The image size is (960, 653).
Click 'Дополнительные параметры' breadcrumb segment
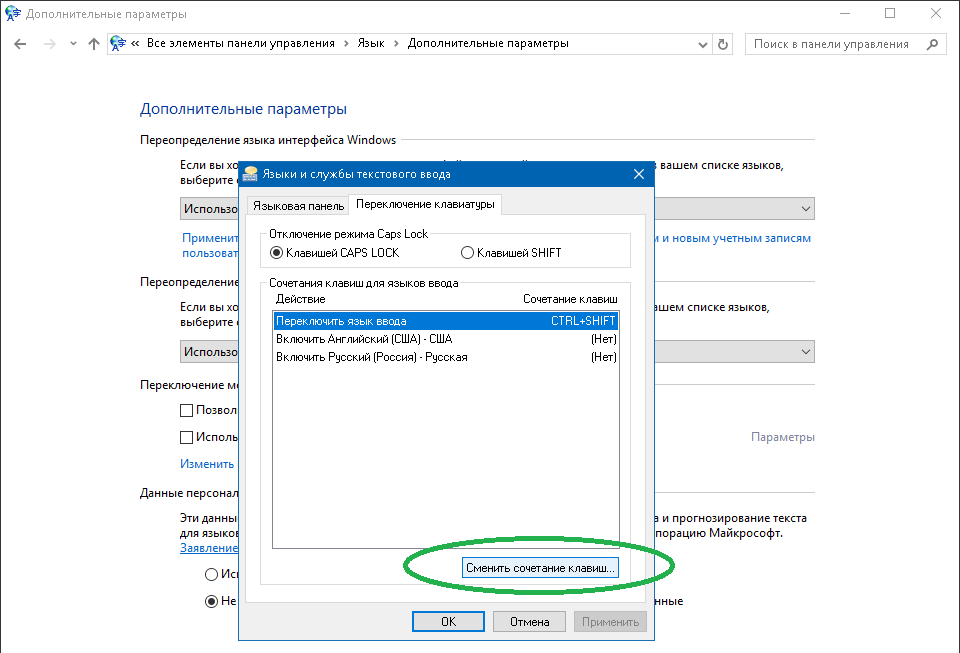[x=488, y=43]
